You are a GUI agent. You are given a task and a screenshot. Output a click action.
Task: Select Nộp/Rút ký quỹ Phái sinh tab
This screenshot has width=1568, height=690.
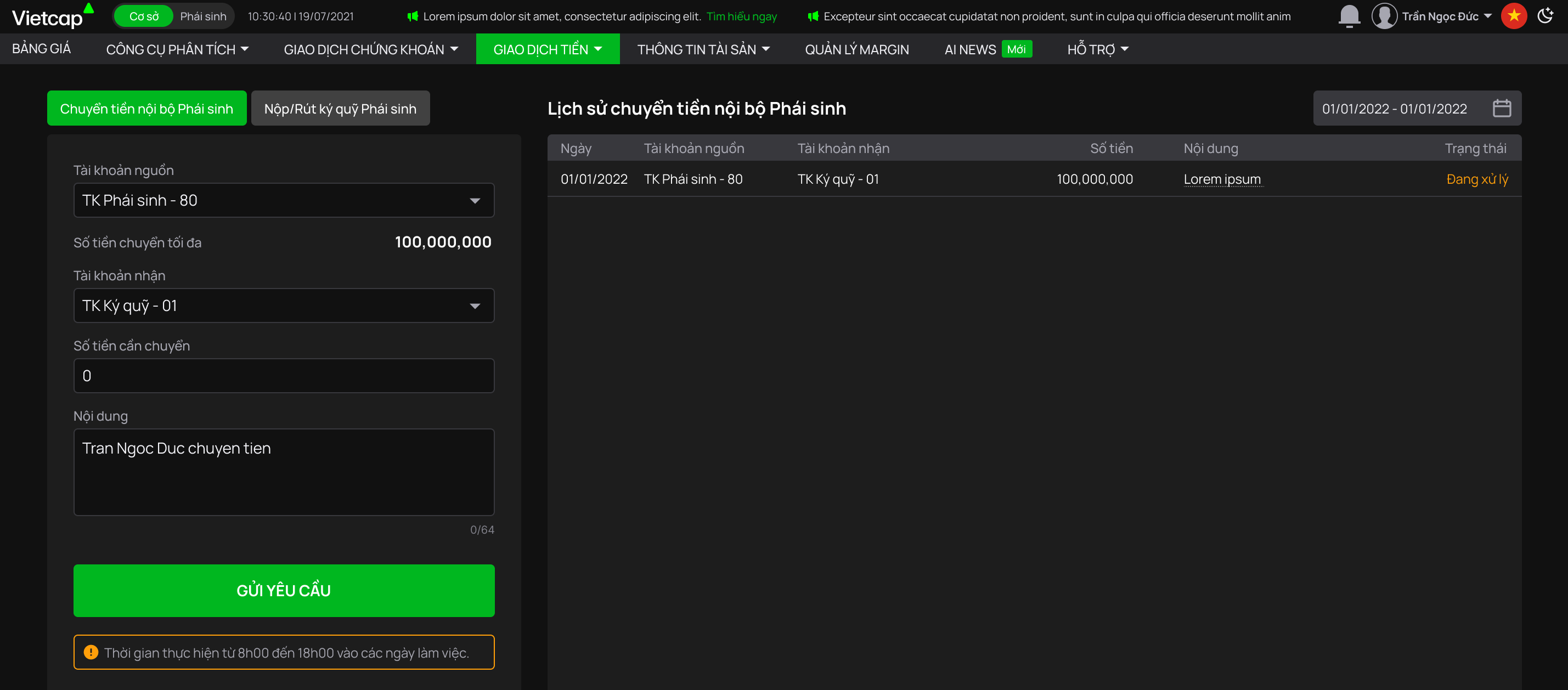click(340, 108)
